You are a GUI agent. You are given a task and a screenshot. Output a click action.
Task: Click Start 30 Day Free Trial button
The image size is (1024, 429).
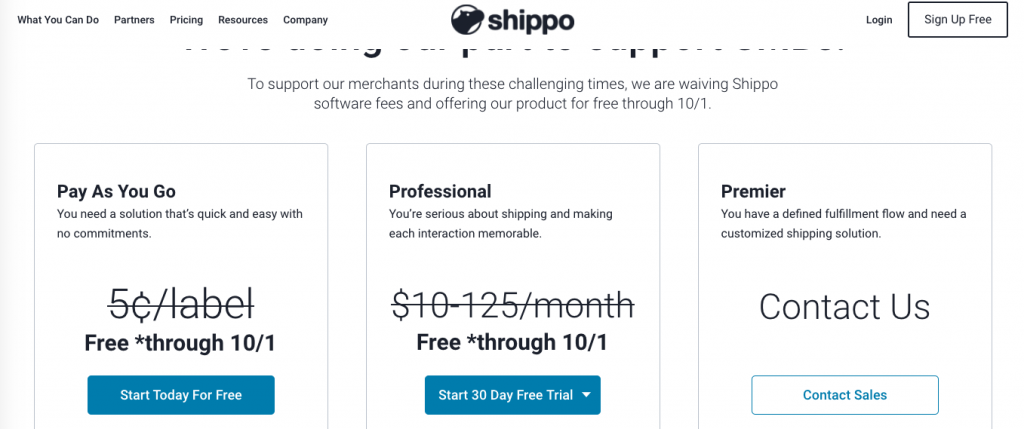click(x=513, y=395)
